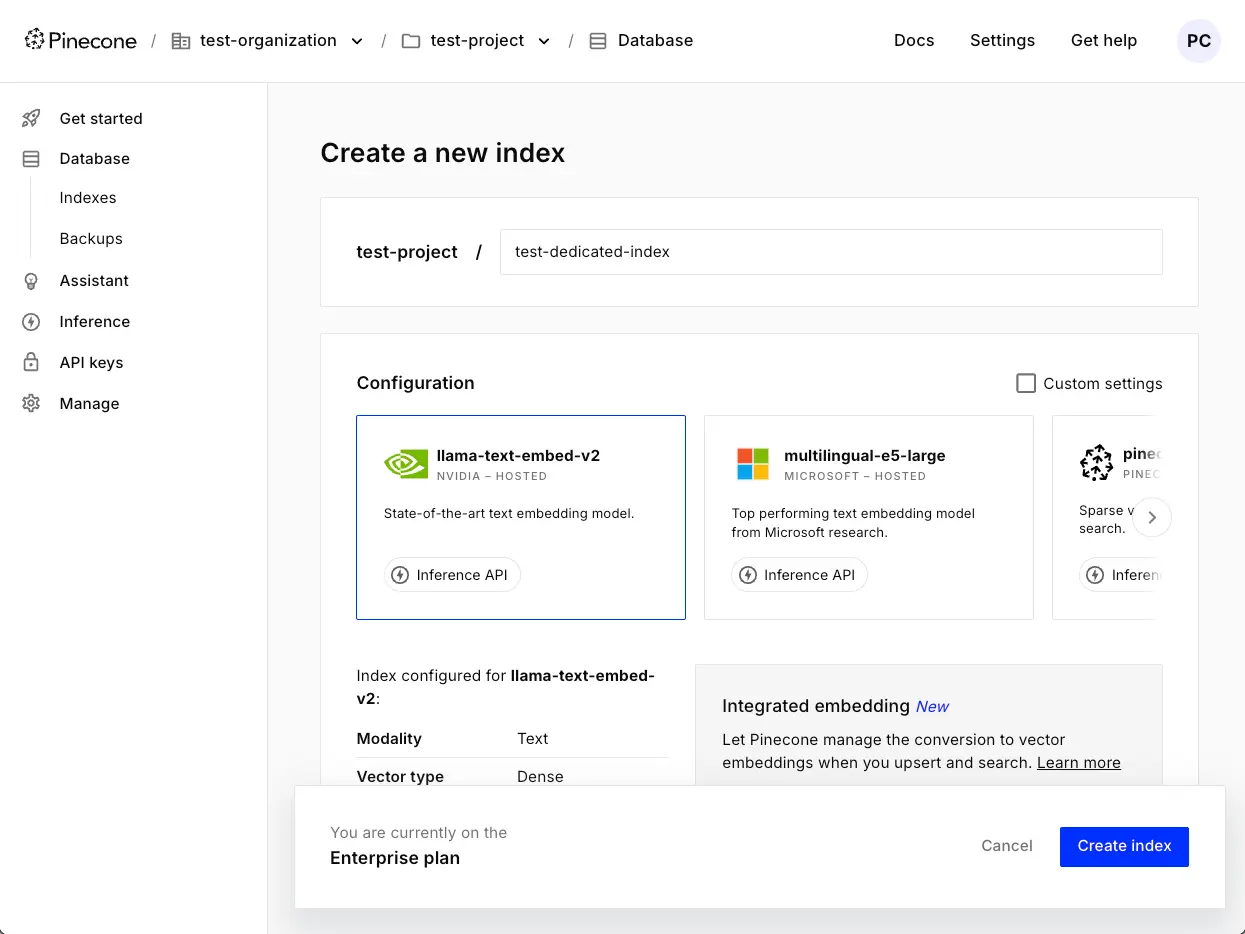Open API keys from the sidebar
This screenshot has height=934, width=1245.
click(91, 362)
